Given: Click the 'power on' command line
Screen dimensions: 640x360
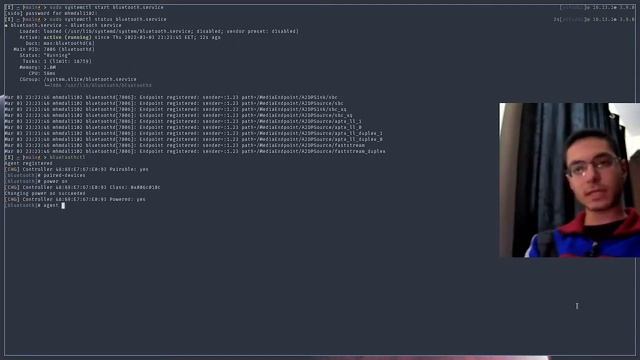Looking at the screenshot, I should point(36,181).
